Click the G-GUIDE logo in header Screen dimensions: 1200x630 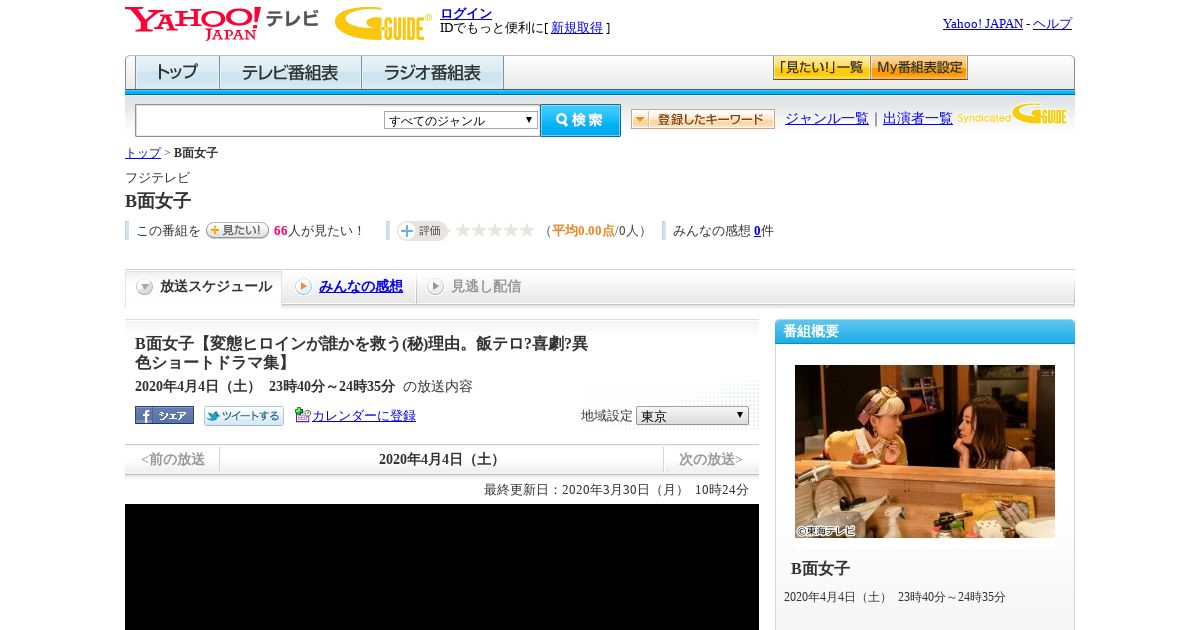[383, 23]
